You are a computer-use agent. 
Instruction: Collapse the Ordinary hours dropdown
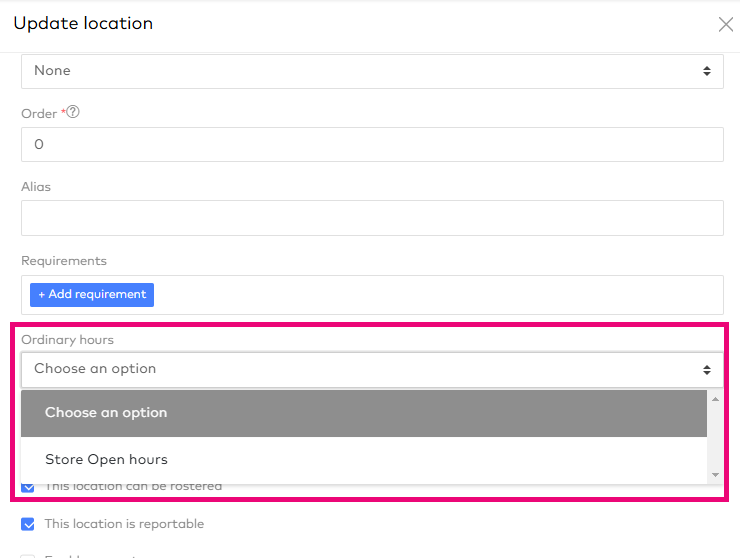coord(372,369)
